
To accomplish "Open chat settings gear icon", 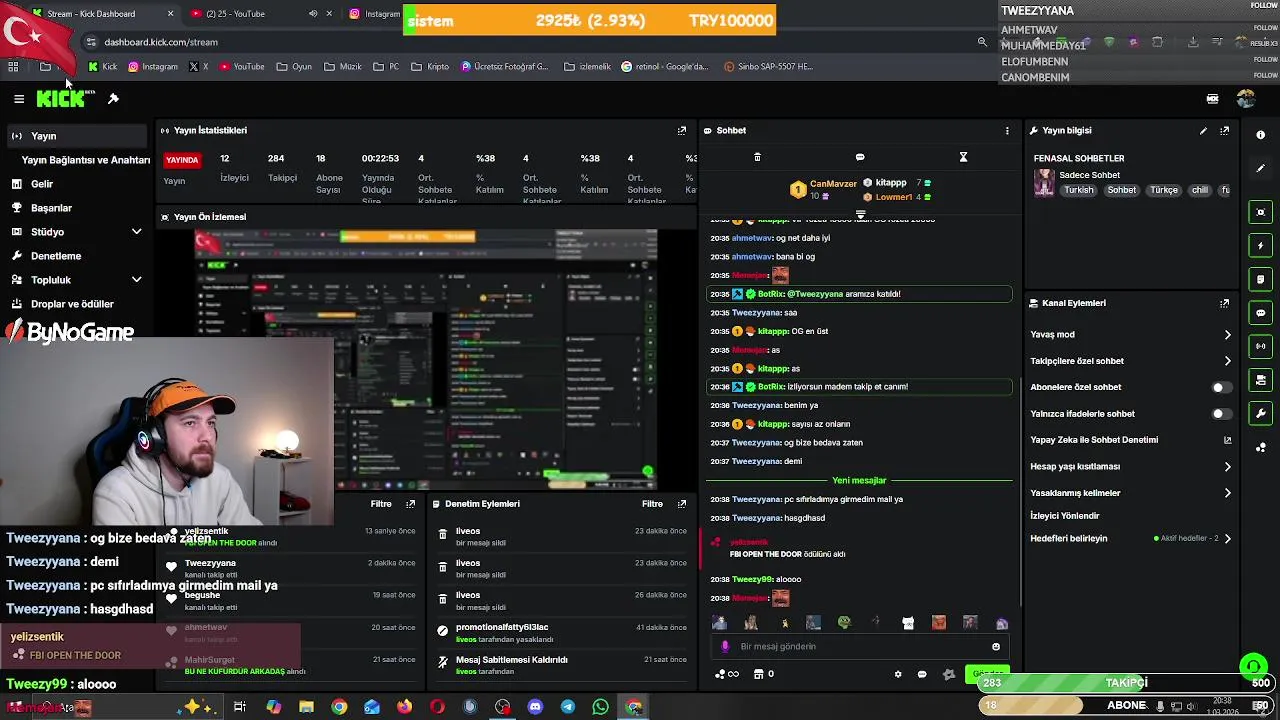I will click(x=897, y=674).
